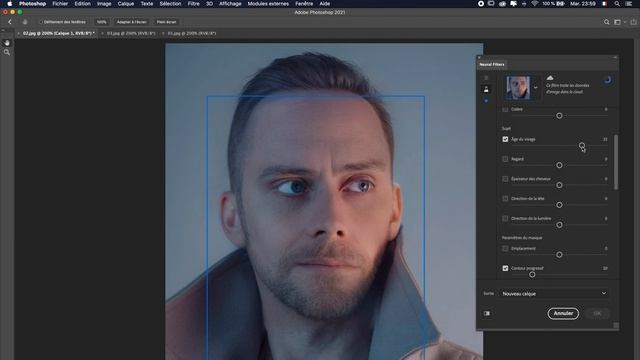Click the back arrow in options bar
This screenshot has height=360, width=640.
click(x=10, y=22)
